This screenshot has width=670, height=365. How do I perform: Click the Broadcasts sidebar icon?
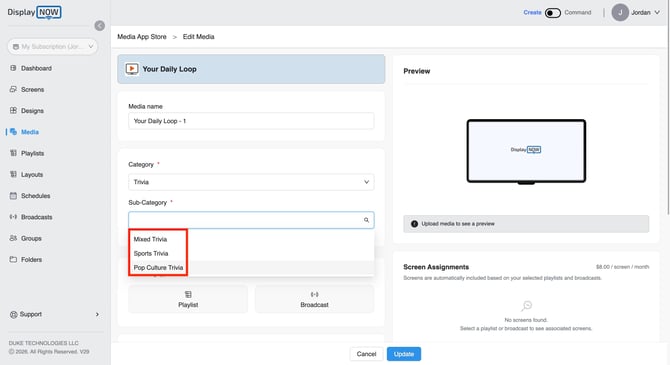tap(13, 217)
